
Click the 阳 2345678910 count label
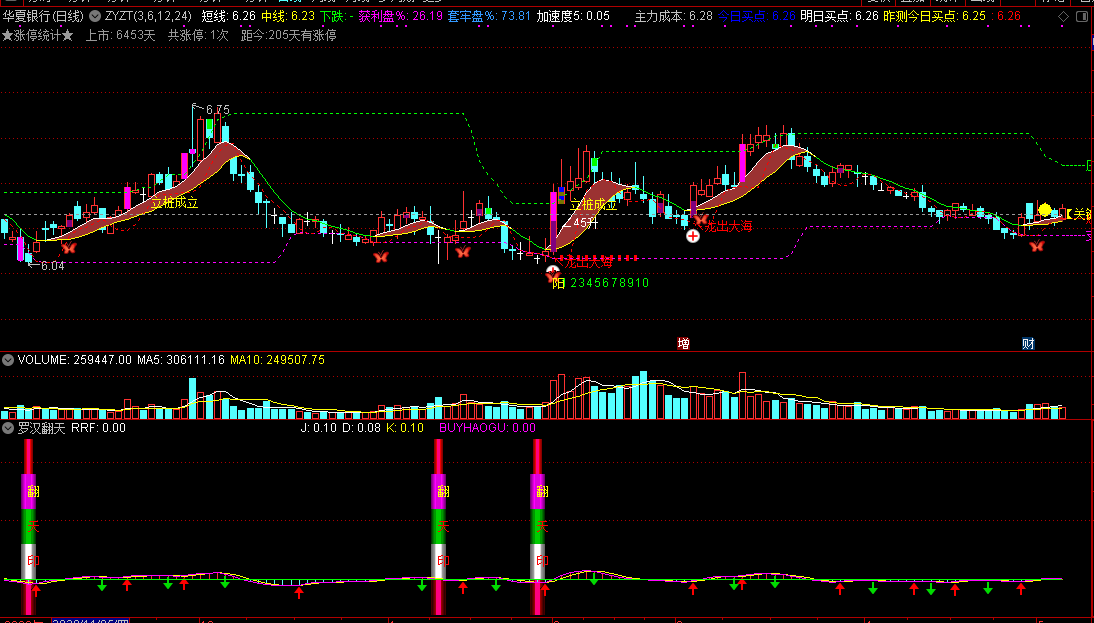point(601,283)
